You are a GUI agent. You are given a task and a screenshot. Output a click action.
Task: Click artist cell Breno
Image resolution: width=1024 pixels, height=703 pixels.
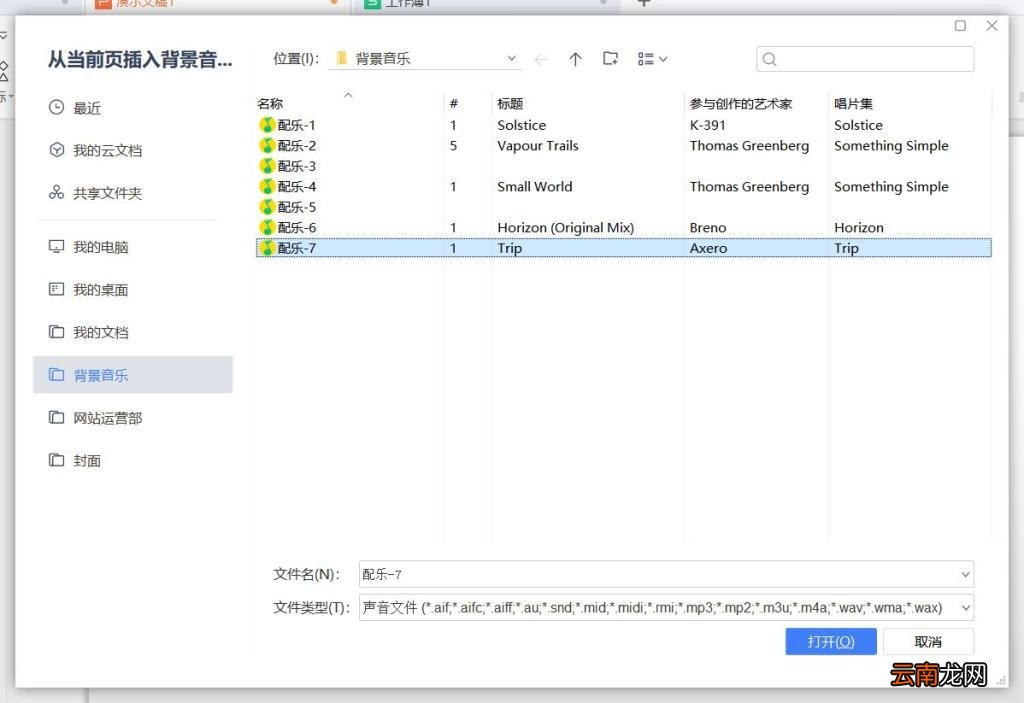pyautogui.click(x=707, y=227)
